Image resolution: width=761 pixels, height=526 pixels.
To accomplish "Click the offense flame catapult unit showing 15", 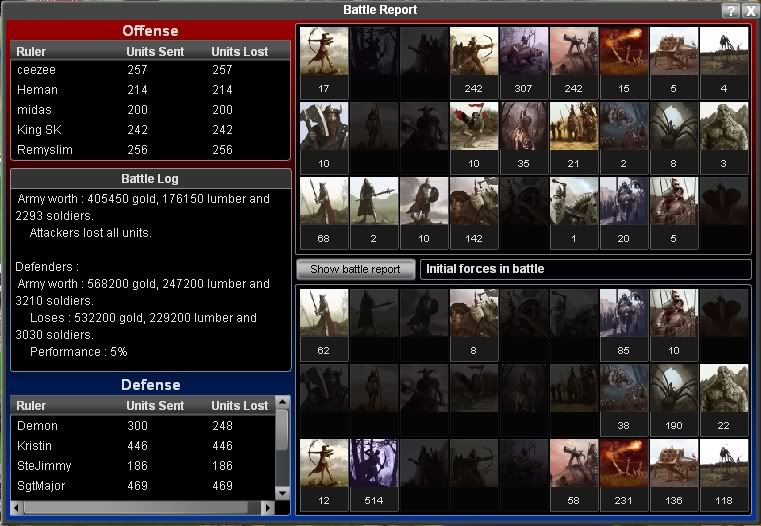I will click(x=624, y=63).
